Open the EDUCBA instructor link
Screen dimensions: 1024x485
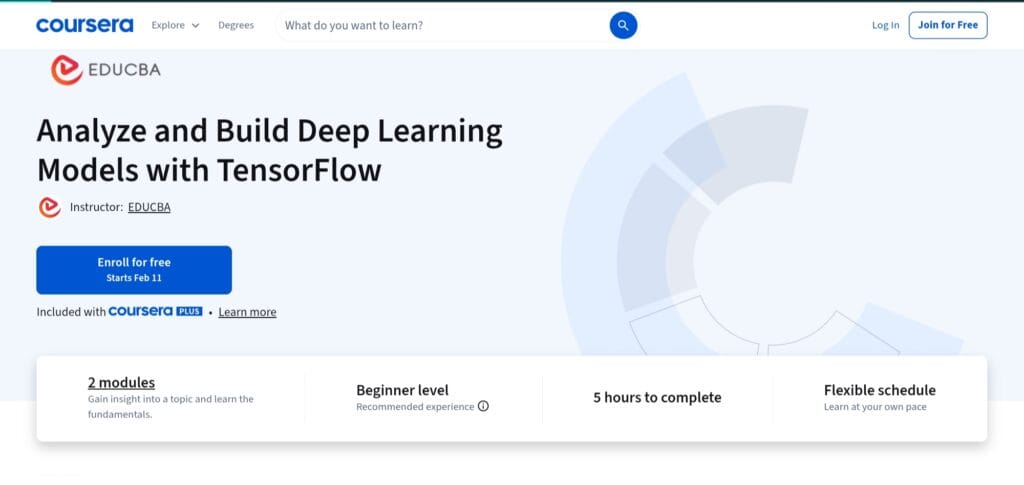click(x=149, y=208)
